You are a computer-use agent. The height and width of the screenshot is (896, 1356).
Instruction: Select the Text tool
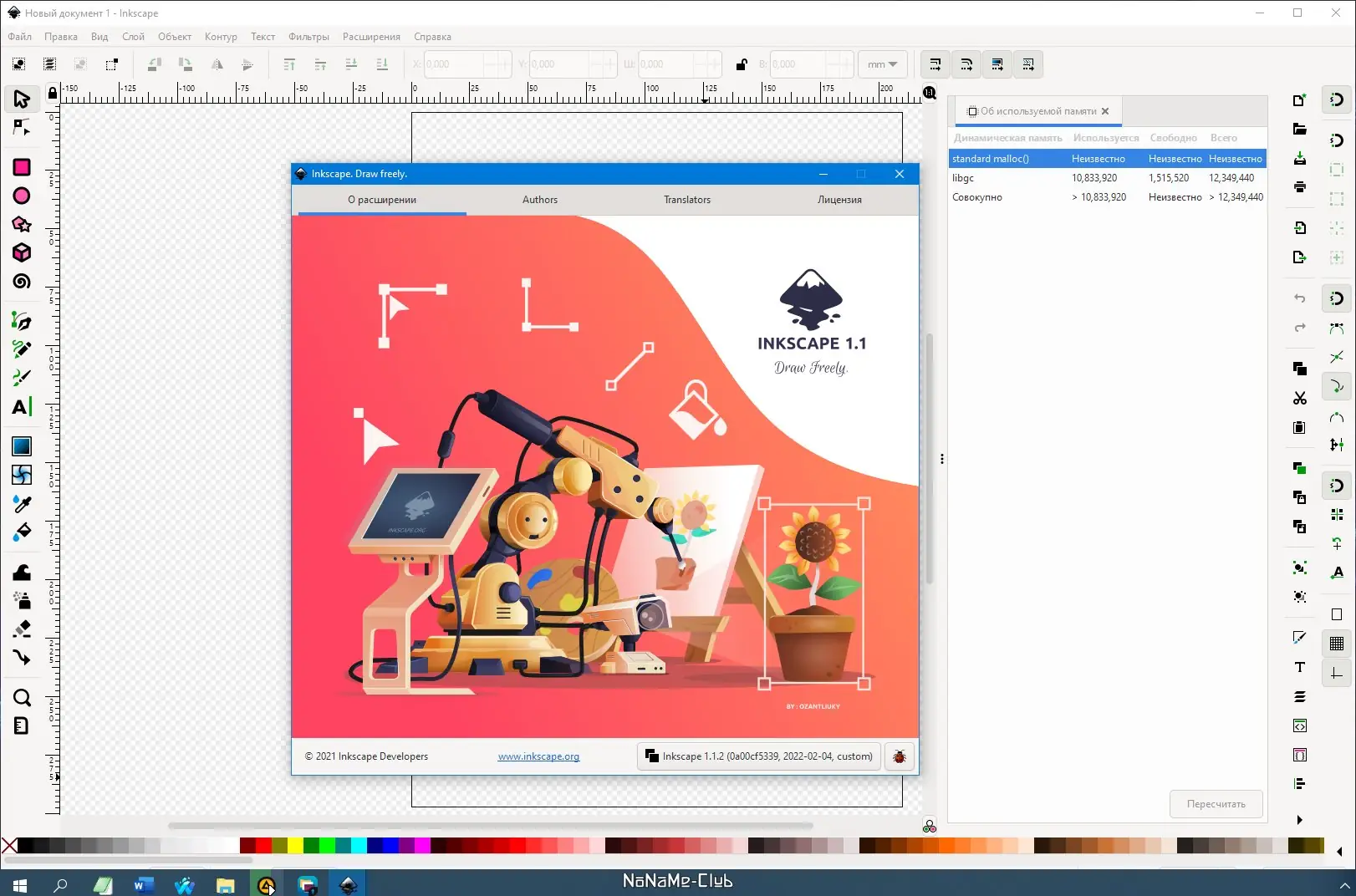[22, 407]
